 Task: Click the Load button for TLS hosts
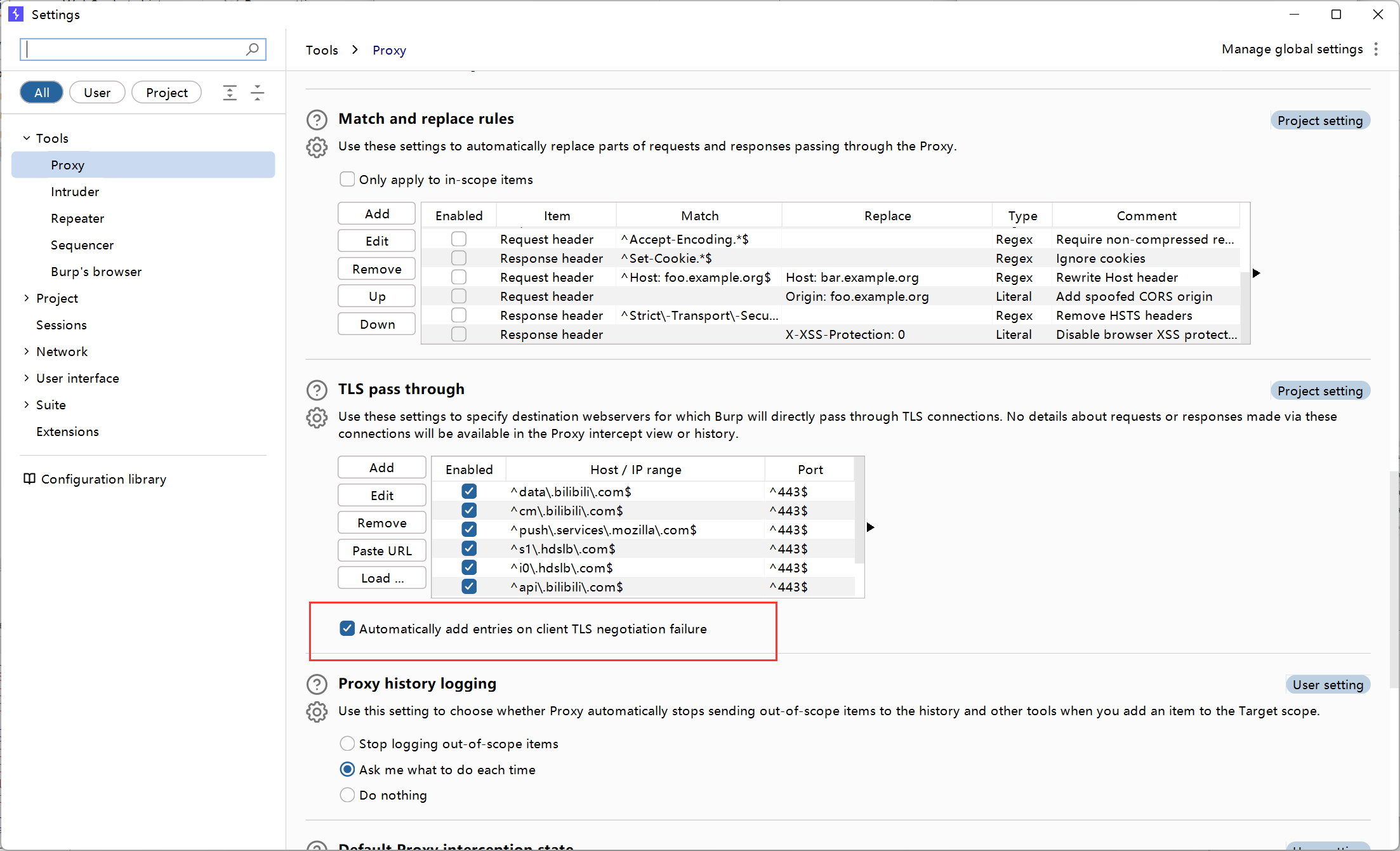click(x=381, y=578)
